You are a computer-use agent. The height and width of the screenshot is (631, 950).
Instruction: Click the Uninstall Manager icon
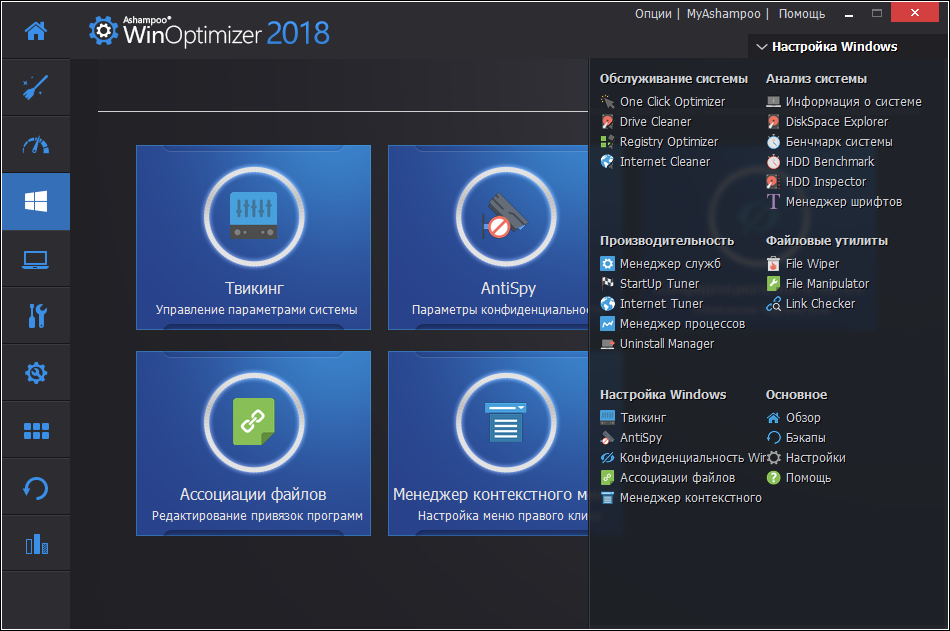tap(607, 344)
